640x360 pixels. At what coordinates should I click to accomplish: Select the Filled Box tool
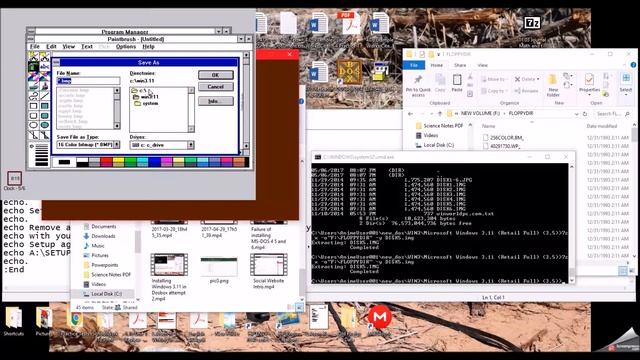click(x=44, y=106)
